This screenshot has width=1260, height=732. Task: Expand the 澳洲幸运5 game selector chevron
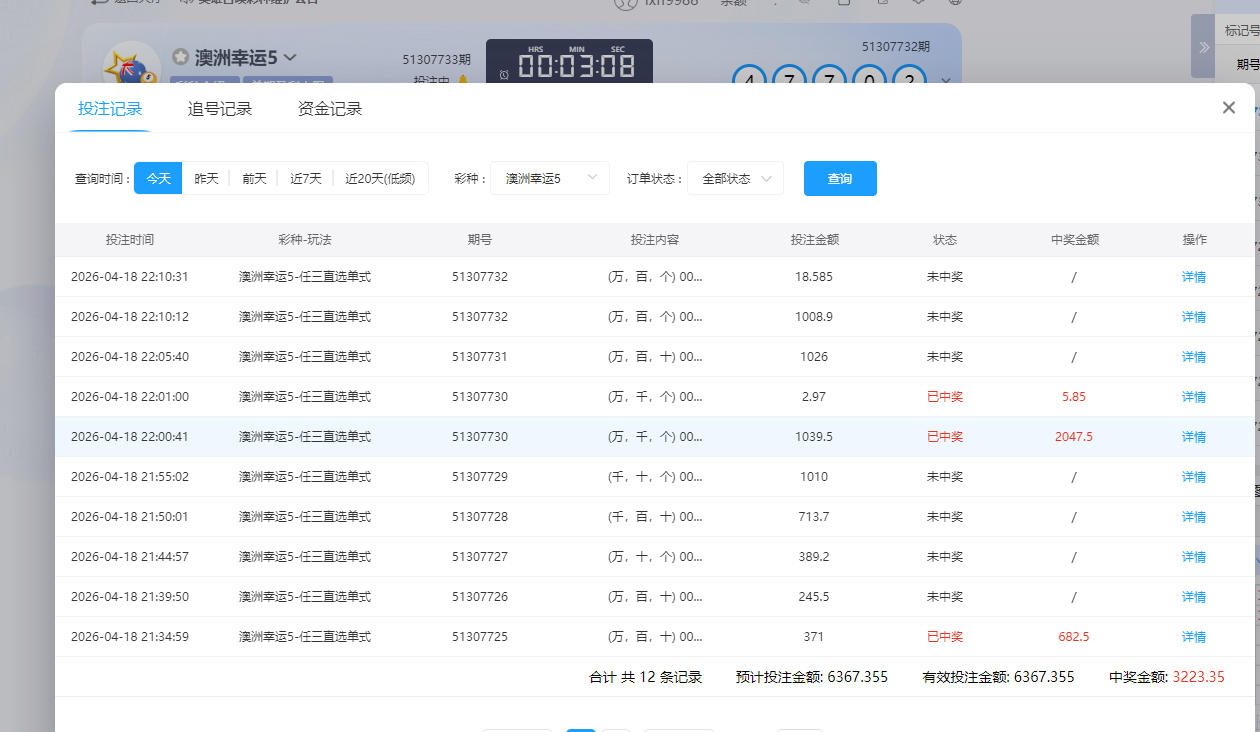[290, 58]
